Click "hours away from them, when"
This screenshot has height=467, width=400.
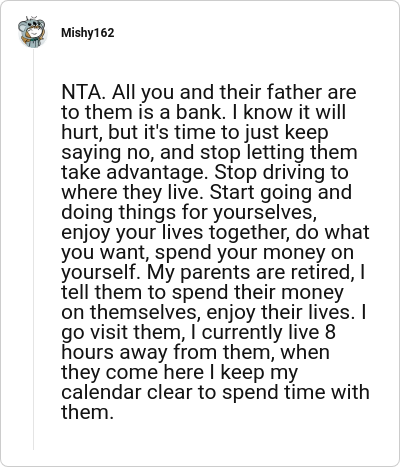tap(195, 352)
